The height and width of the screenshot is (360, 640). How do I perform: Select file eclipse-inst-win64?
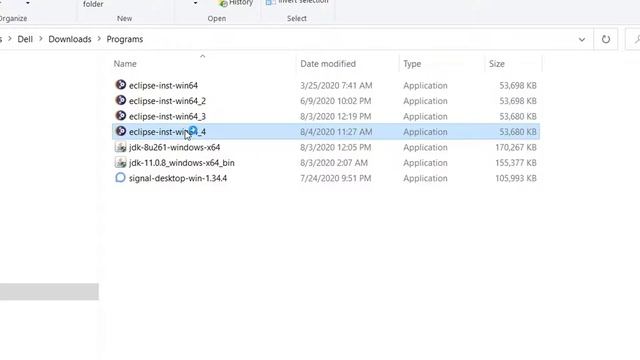tap(163, 85)
